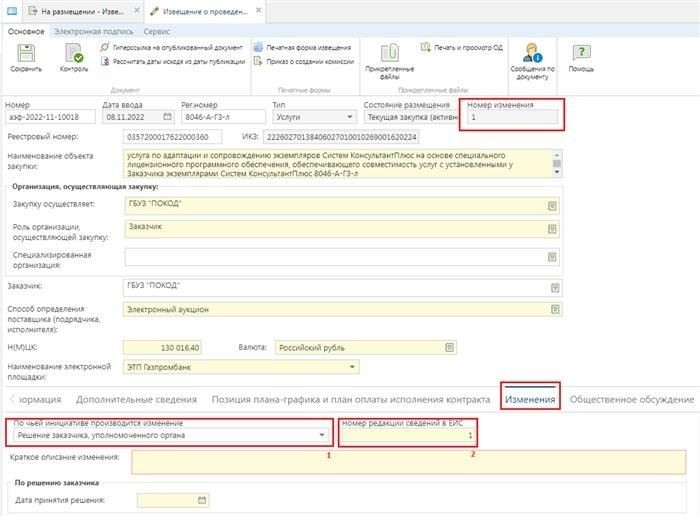Open lookup for Специализированная организация field

[x=552, y=257]
